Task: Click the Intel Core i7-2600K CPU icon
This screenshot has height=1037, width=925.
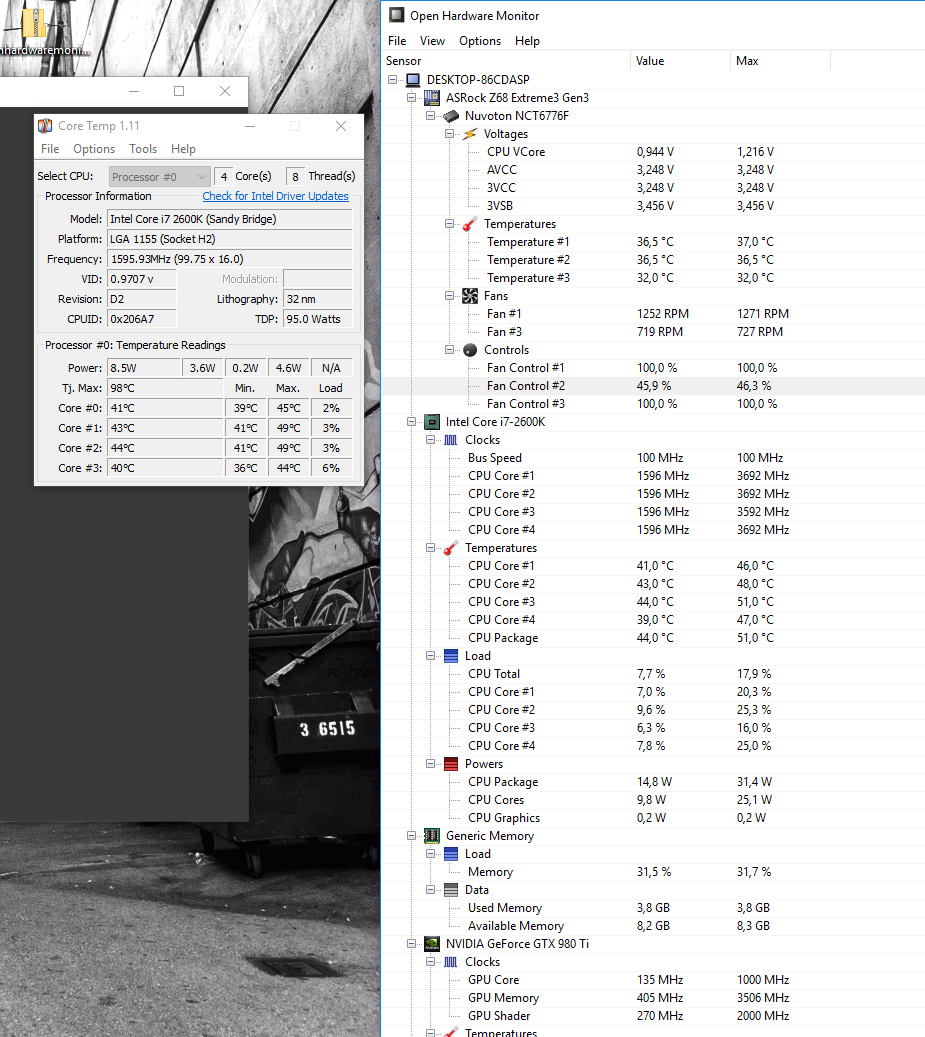Action: (x=432, y=422)
